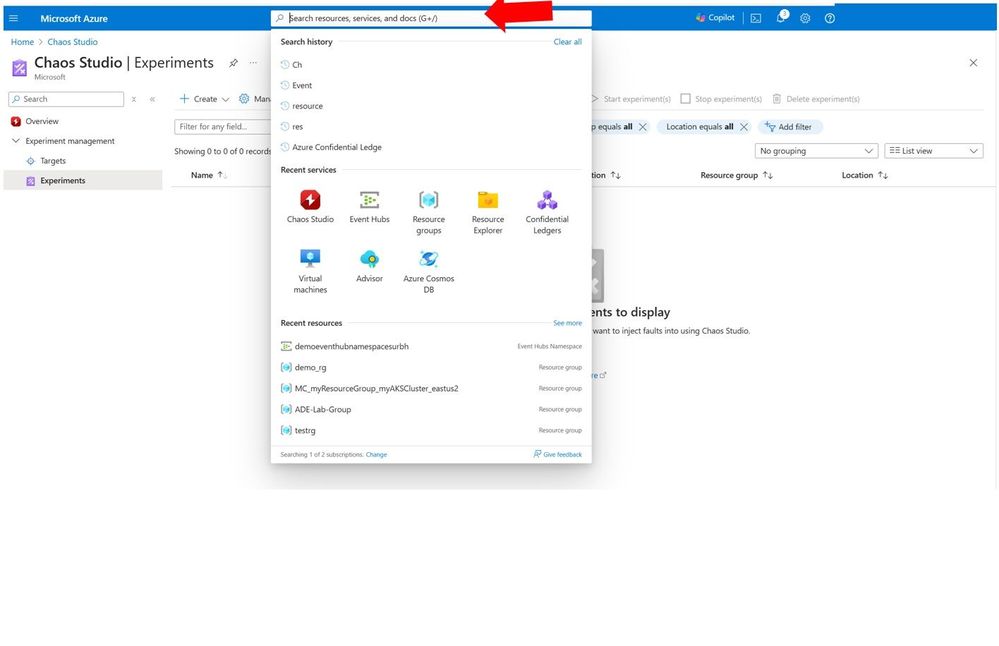Select Targets in the sidebar
The width and height of the screenshot is (999, 646).
coord(53,161)
